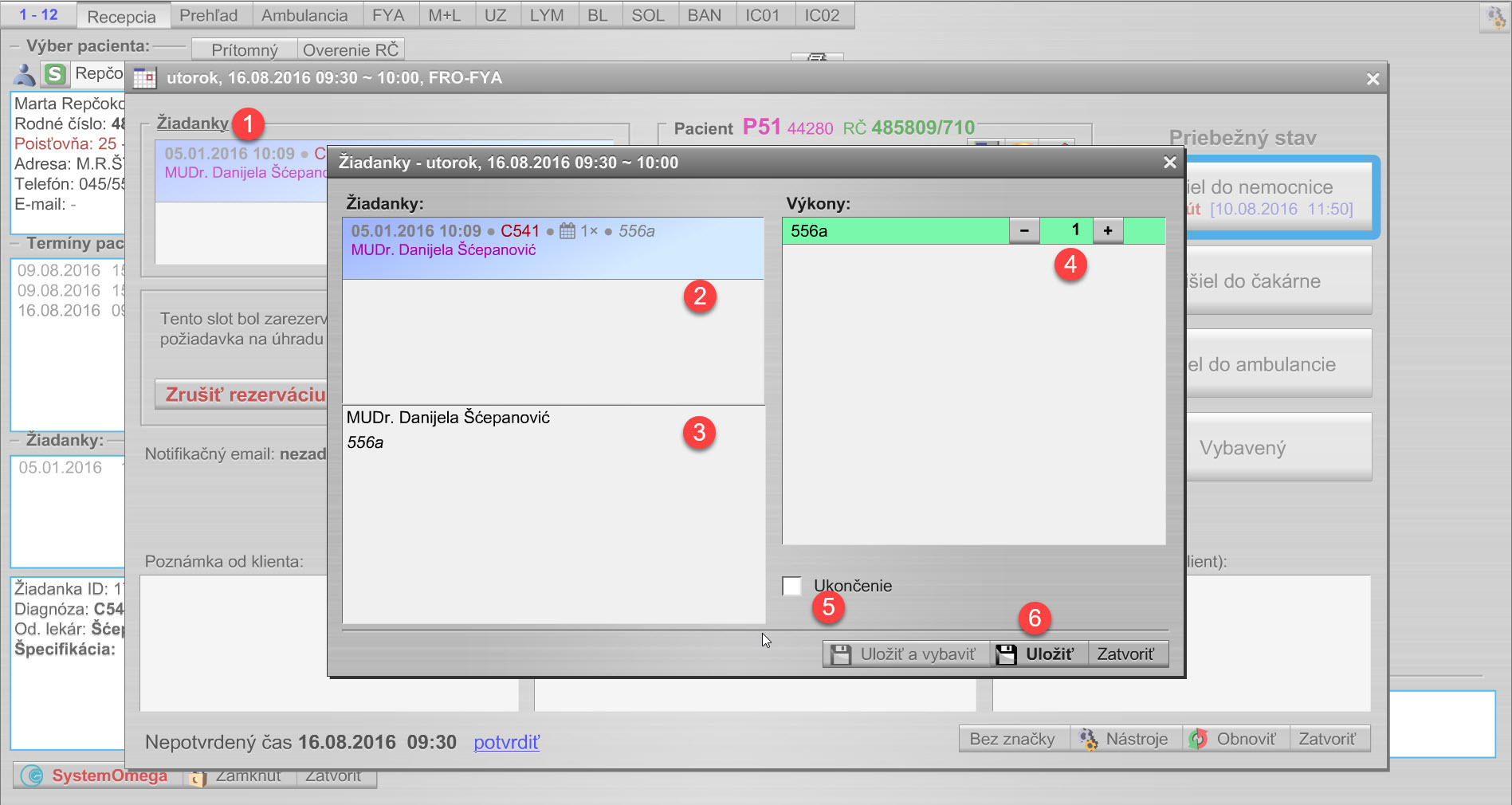Increase 556a count with plus button
Image resolution: width=1512 pixels, height=805 pixels.
click(x=1107, y=231)
